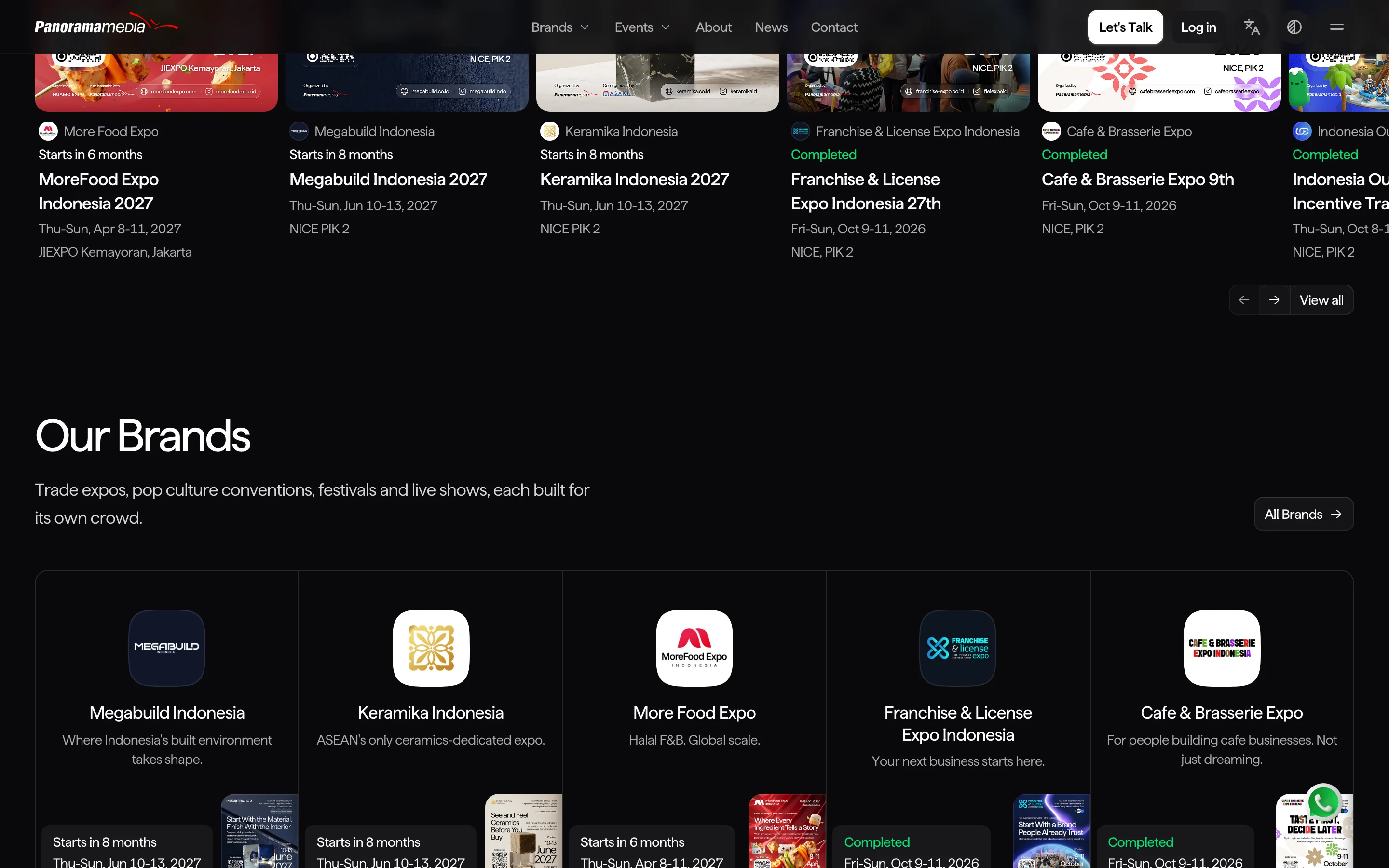Select the Cafe & Brasserie brand logo

pos(1222,648)
